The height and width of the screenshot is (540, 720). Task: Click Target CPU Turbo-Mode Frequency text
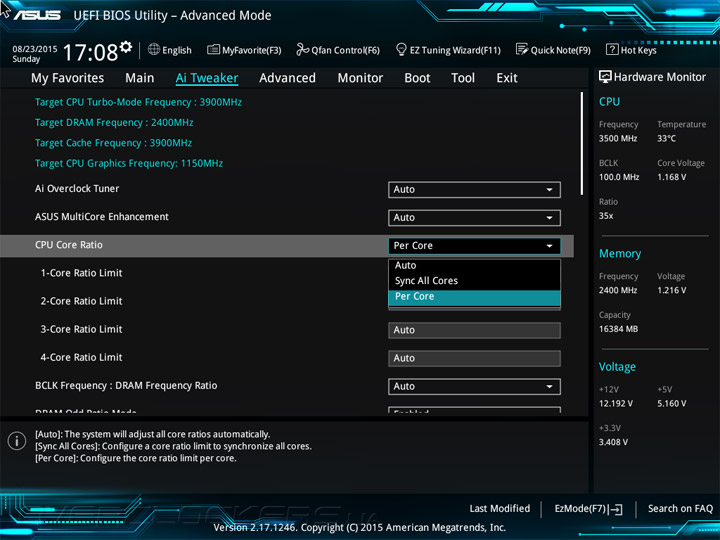[x=138, y=102]
